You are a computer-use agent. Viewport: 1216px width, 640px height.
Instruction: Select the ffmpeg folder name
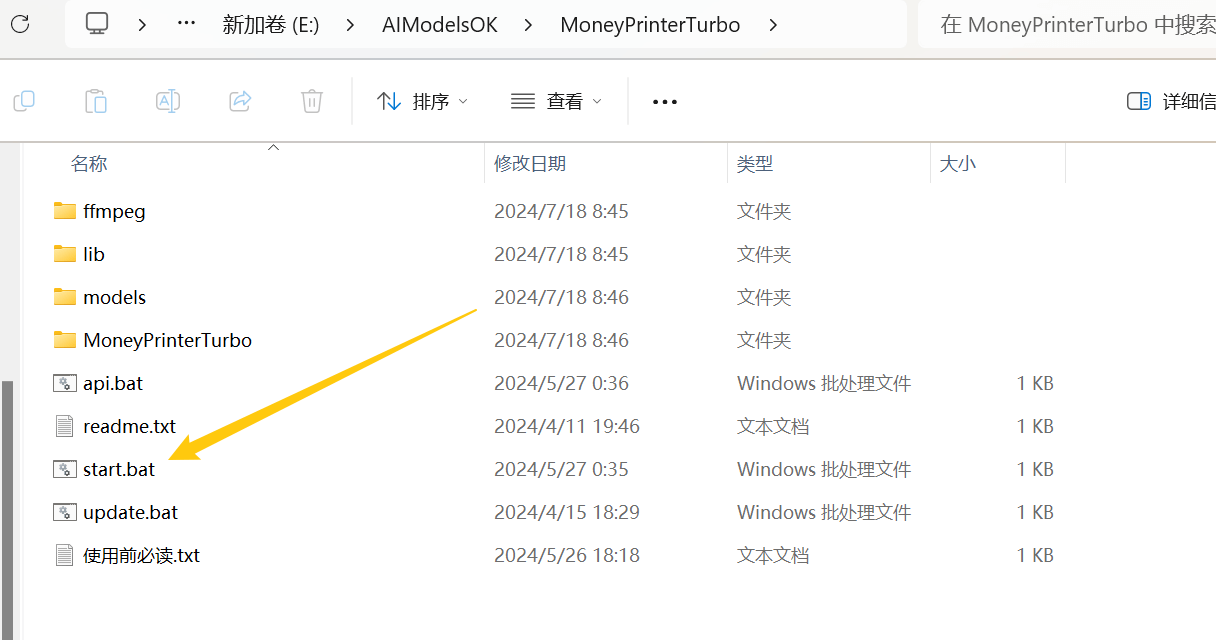point(114,212)
